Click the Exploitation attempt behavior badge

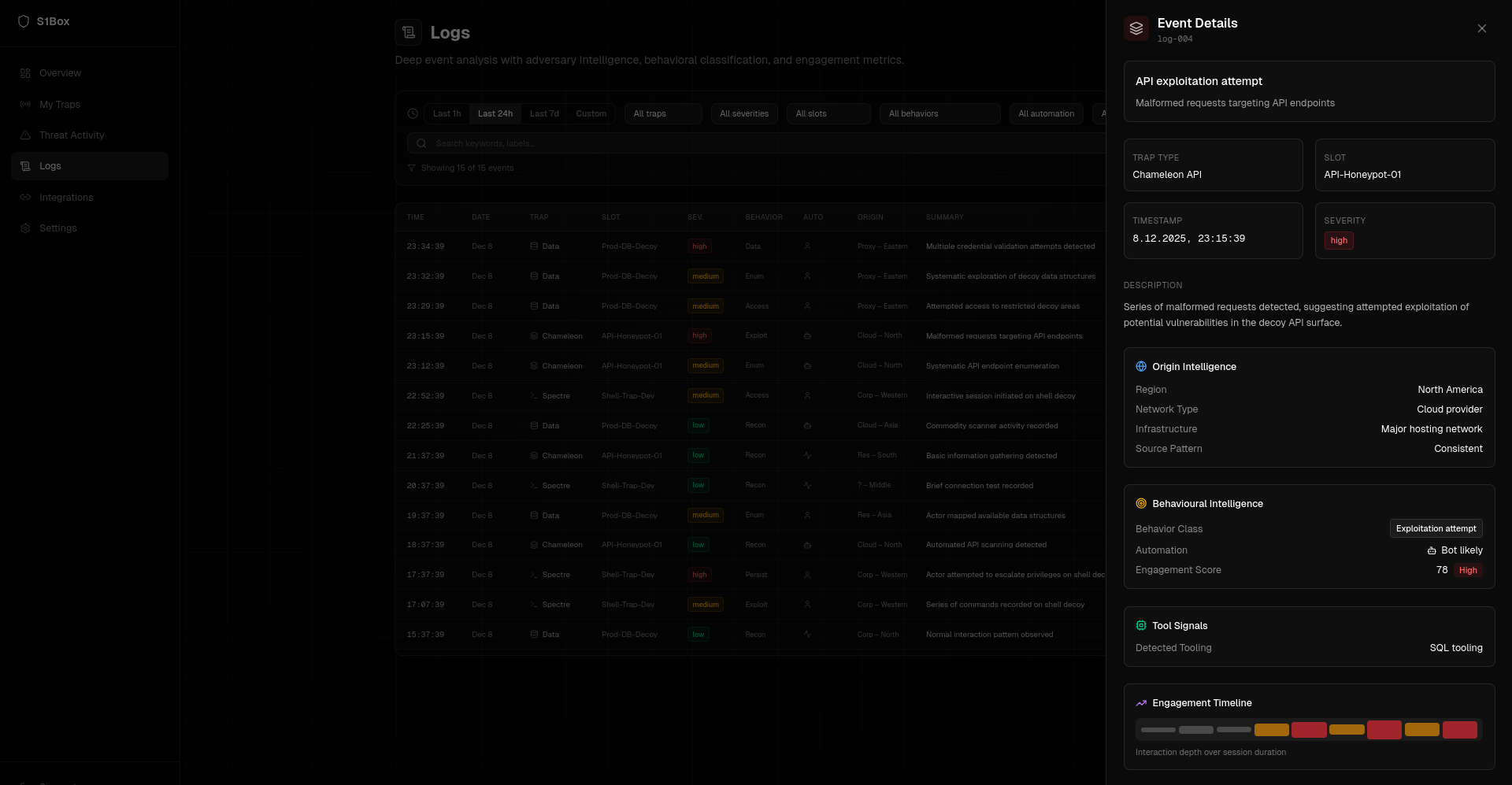1436,528
